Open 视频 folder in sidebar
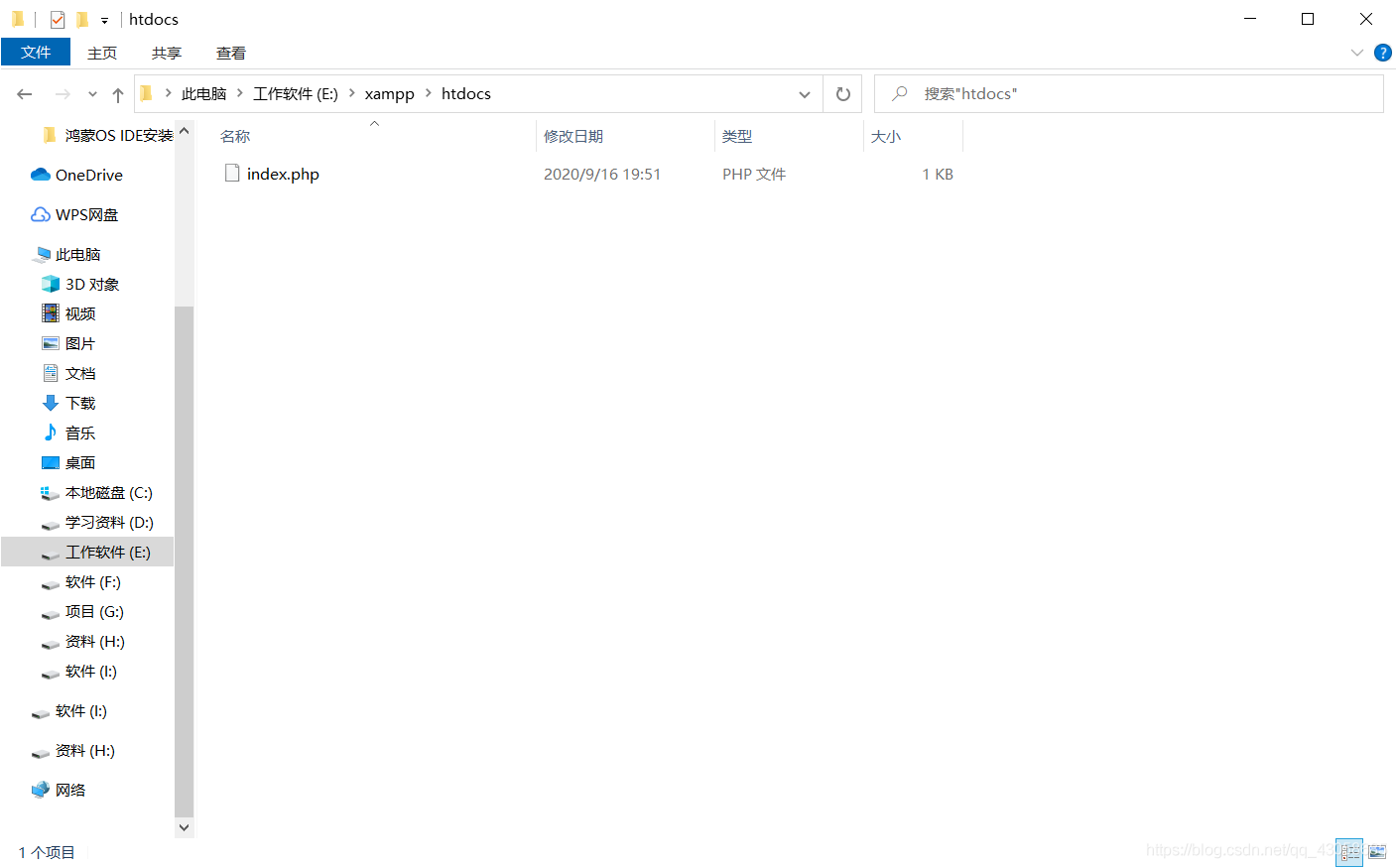 point(80,313)
